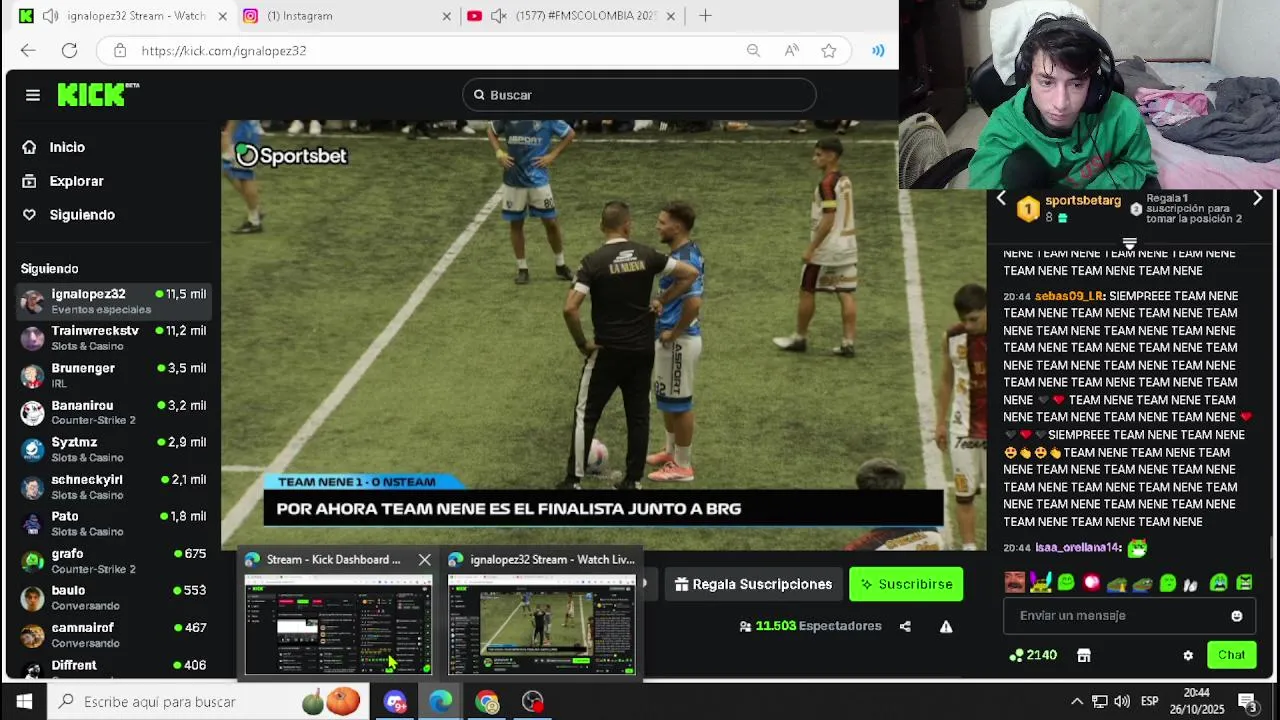This screenshot has height=720, width=1280.
Task: Unmute the YouTube tab audio icon
Action: click(498, 16)
